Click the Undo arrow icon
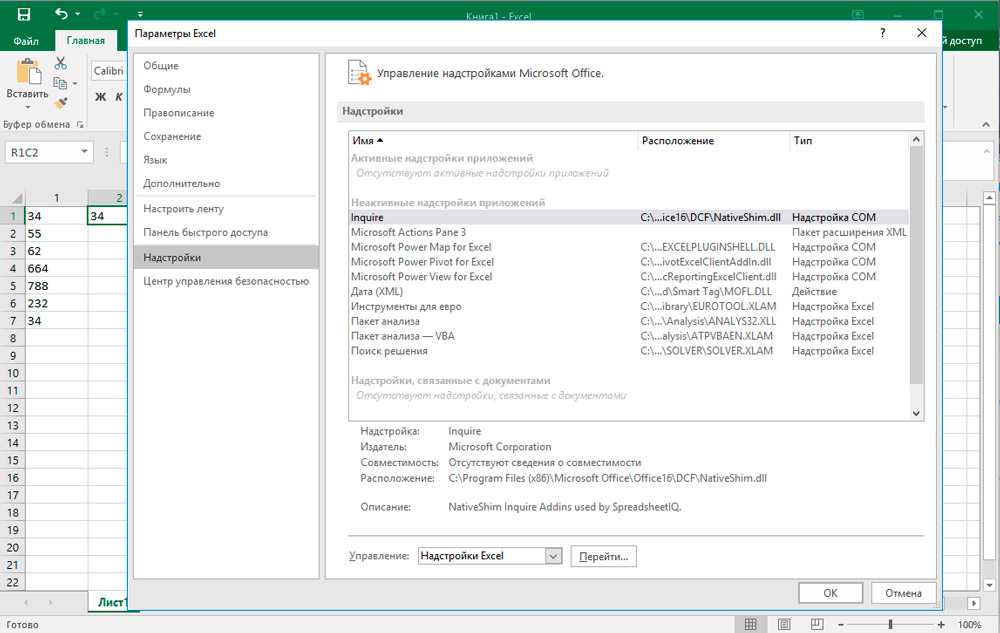Image resolution: width=1000 pixels, height=633 pixels. (62, 14)
